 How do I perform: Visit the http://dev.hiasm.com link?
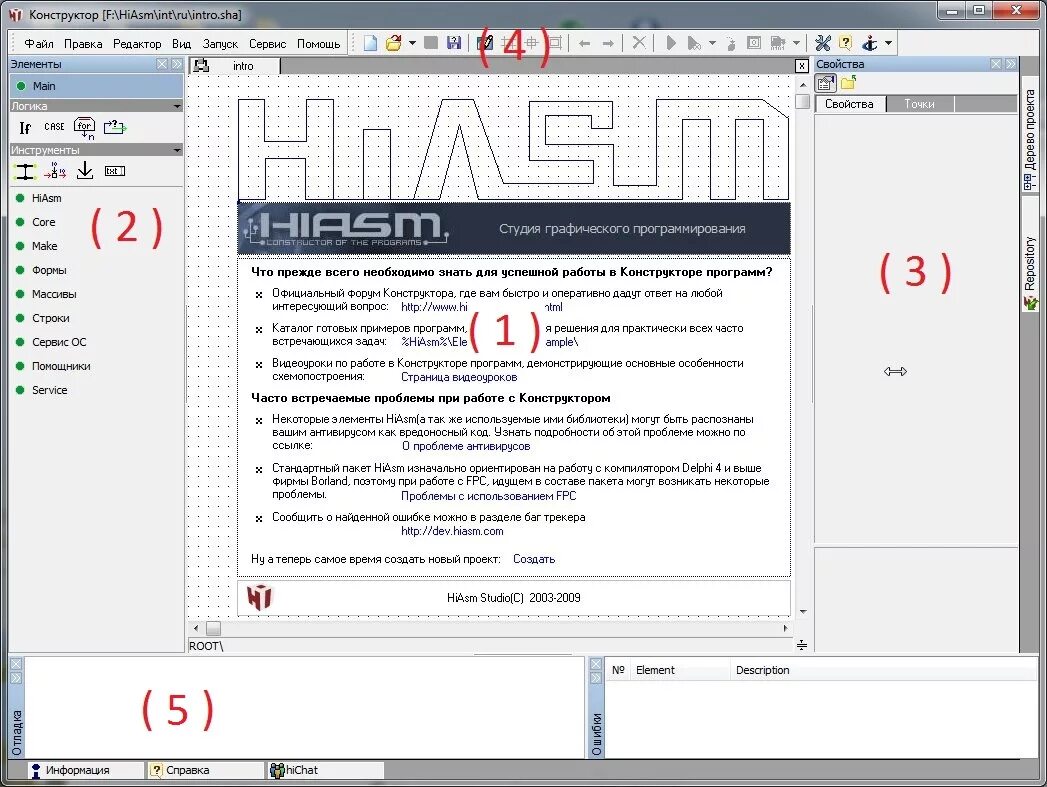(x=452, y=531)
